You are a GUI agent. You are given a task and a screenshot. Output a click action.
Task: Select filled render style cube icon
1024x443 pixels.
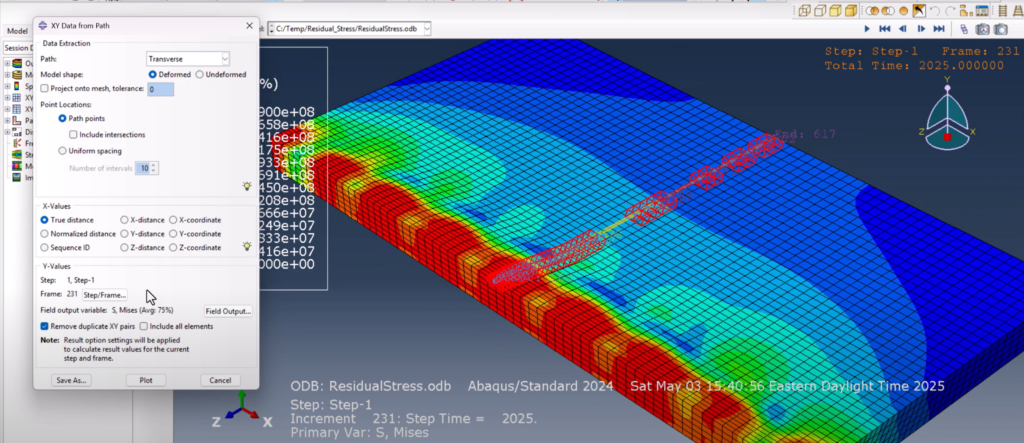click(x=836, y=10)
